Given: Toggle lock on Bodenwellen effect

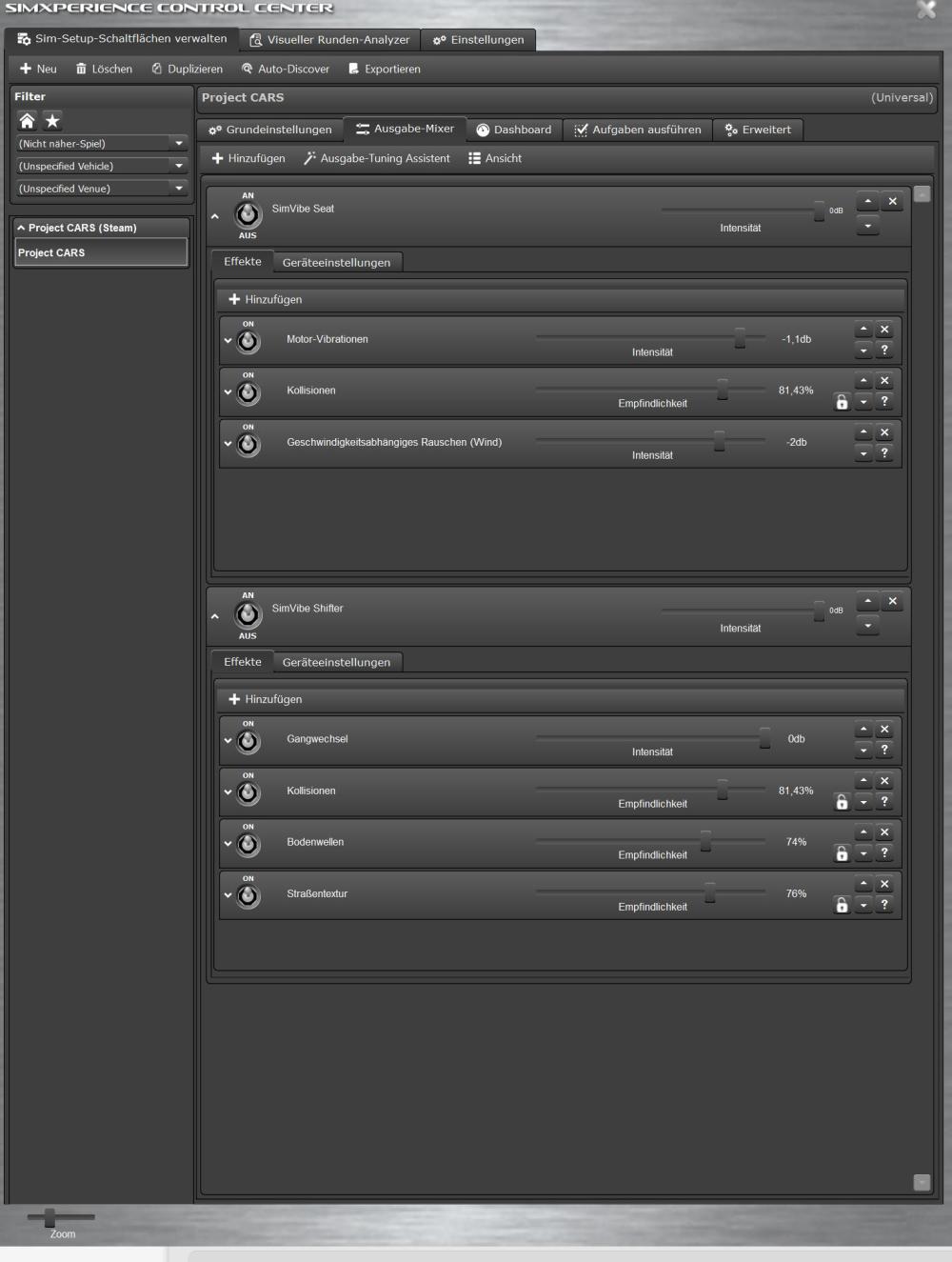Looking at the screenshot, I should (842, 853).
